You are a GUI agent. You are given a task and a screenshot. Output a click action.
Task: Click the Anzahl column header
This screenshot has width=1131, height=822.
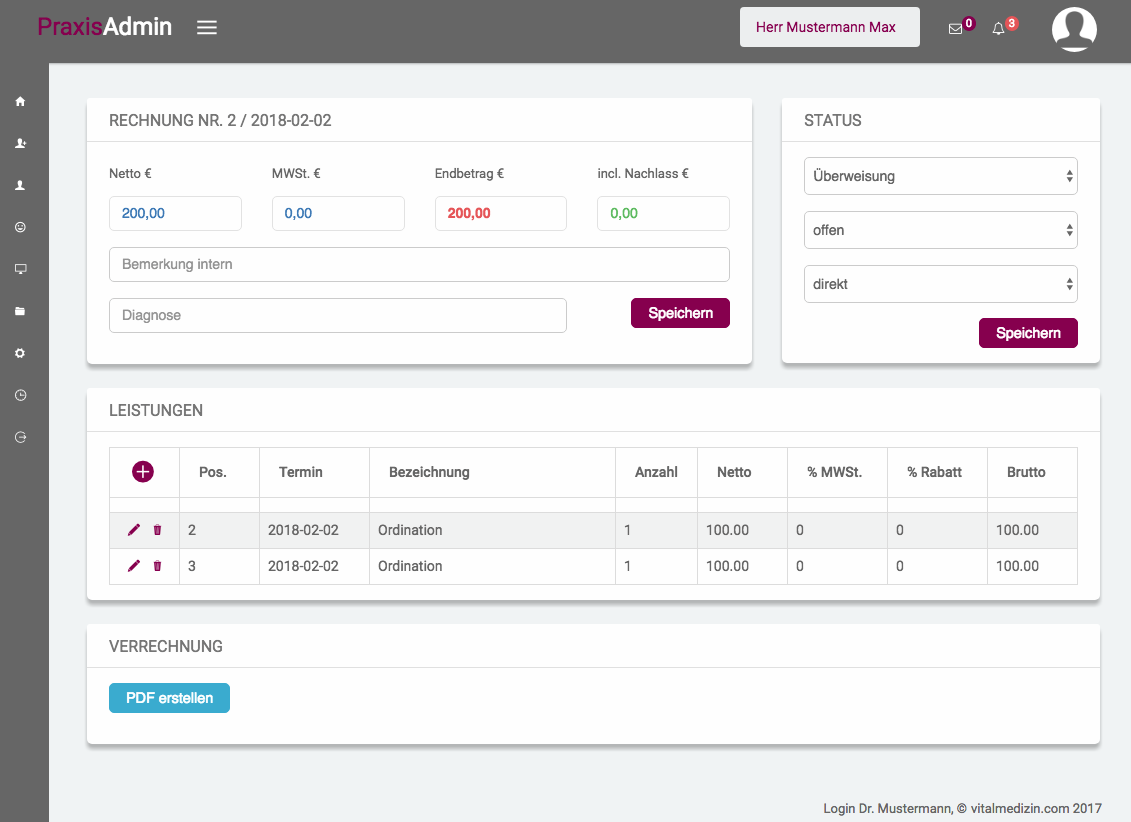coord(656,472)
